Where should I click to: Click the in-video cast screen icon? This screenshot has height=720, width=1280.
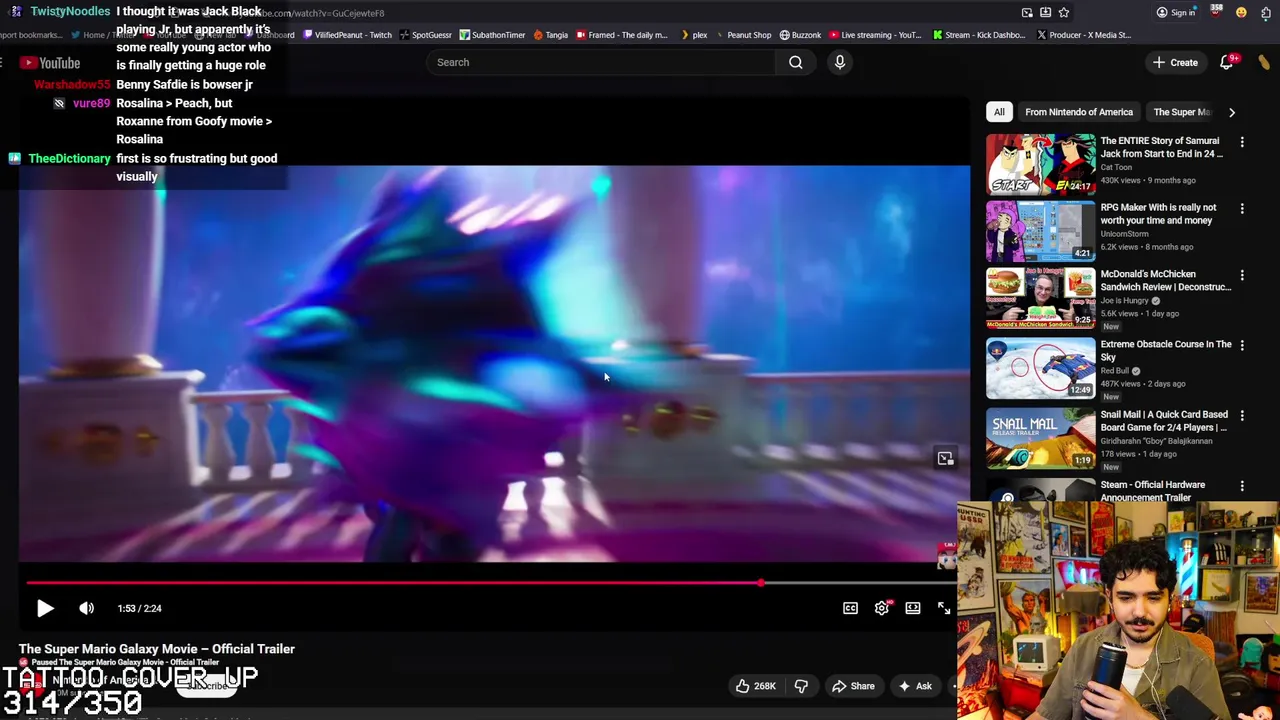(x=945, y=459)
